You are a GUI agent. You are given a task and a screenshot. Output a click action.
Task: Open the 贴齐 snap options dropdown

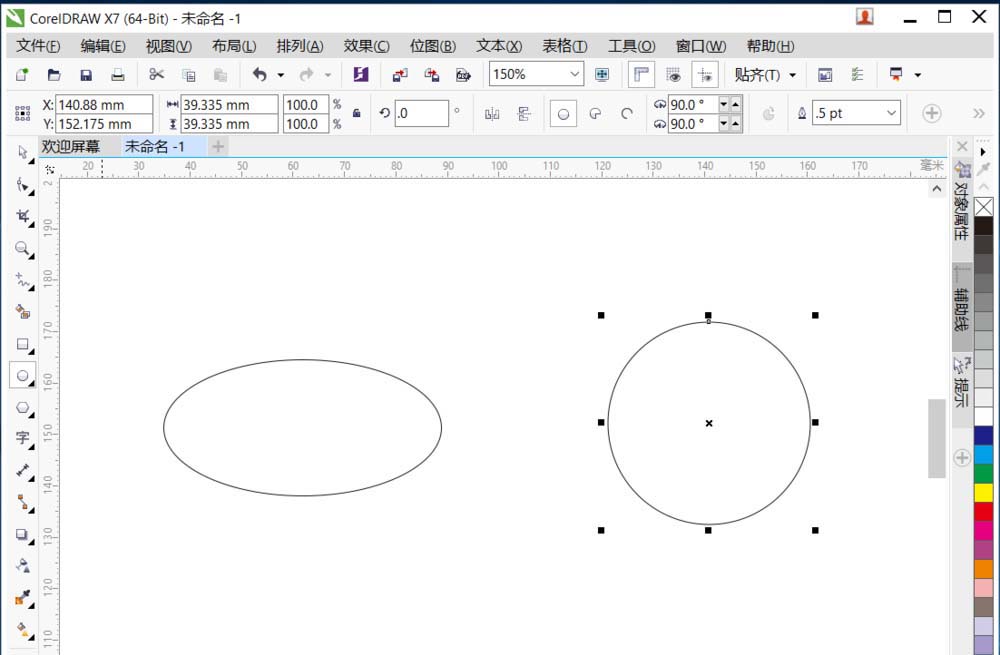[793, 74]
